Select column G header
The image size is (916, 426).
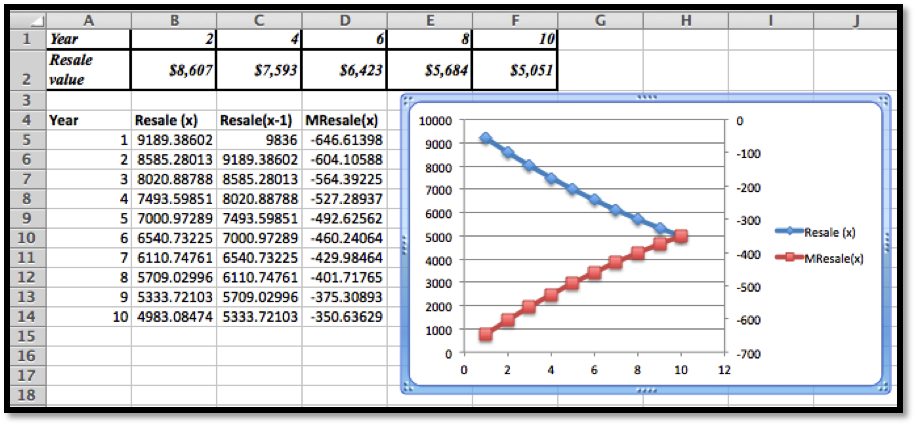pos(600,19)
